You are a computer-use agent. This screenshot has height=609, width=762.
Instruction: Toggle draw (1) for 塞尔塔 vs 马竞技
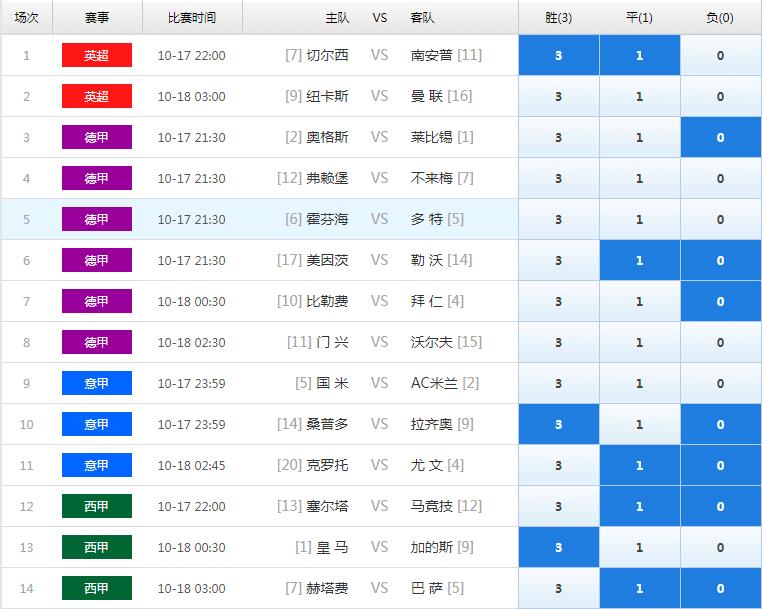click(x=640, y=506)
